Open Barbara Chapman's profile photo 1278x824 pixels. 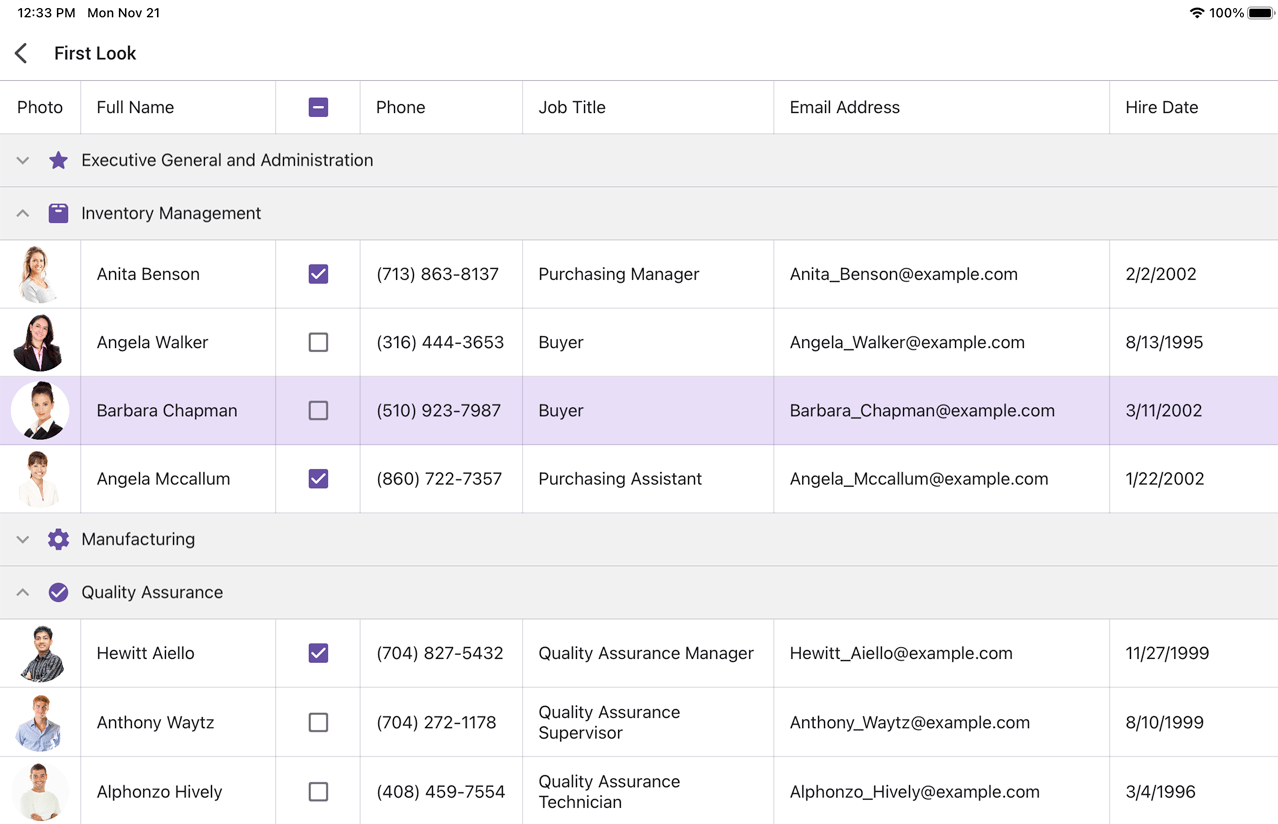click(x=40, y=410)
